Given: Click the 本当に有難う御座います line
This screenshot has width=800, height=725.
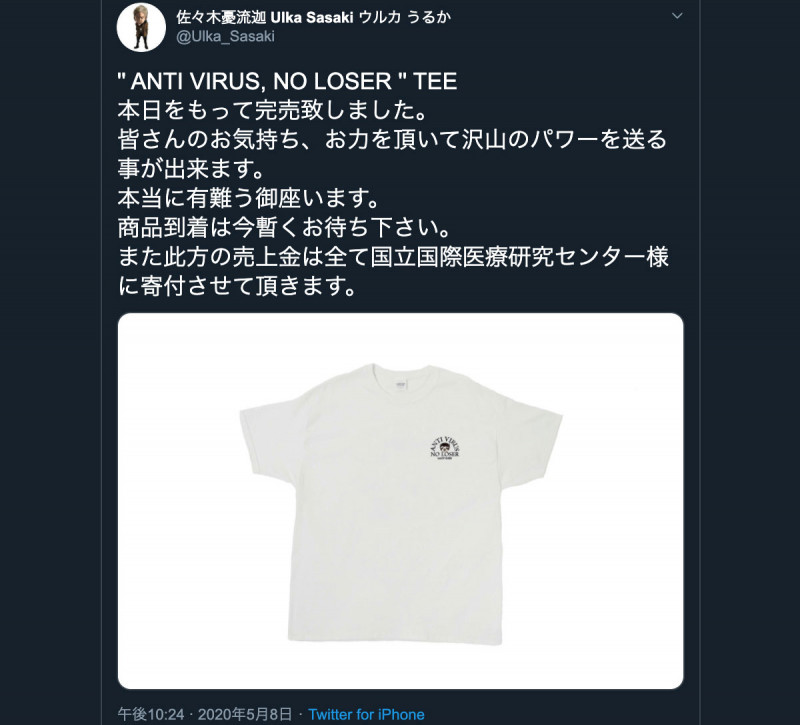Looking at the screenshot, I should click(x=248, y=198).
